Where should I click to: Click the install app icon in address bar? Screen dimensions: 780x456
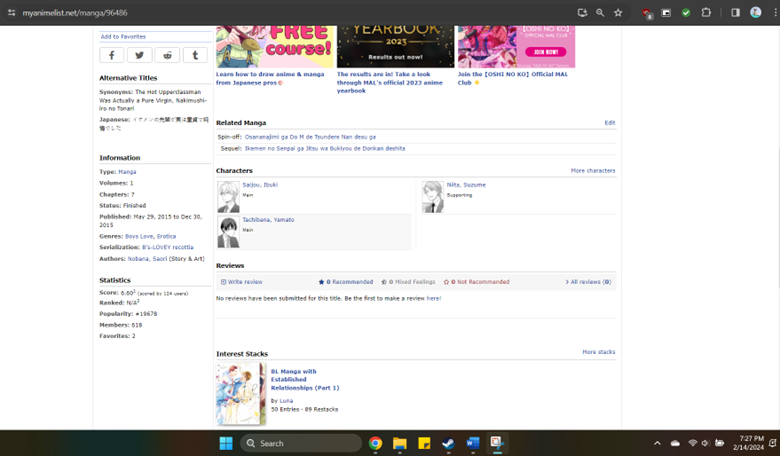point(582,13)
